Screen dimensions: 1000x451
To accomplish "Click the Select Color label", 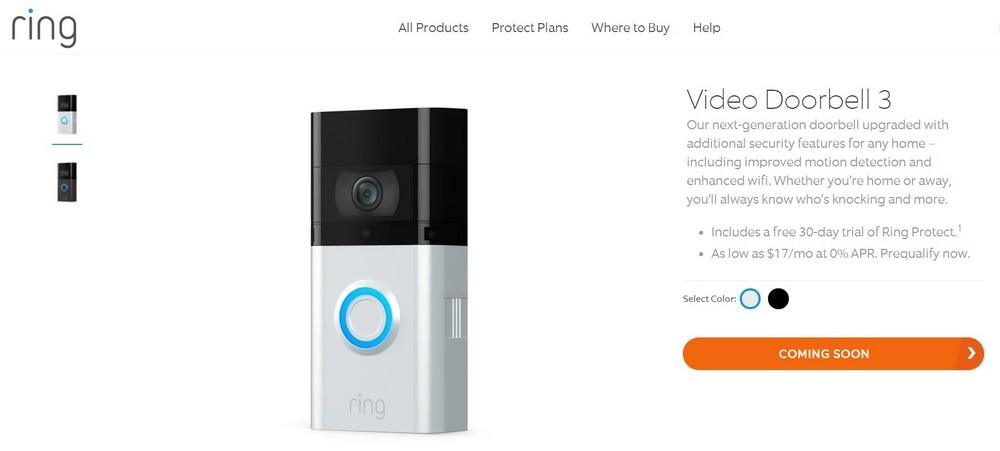I will 709,299.
